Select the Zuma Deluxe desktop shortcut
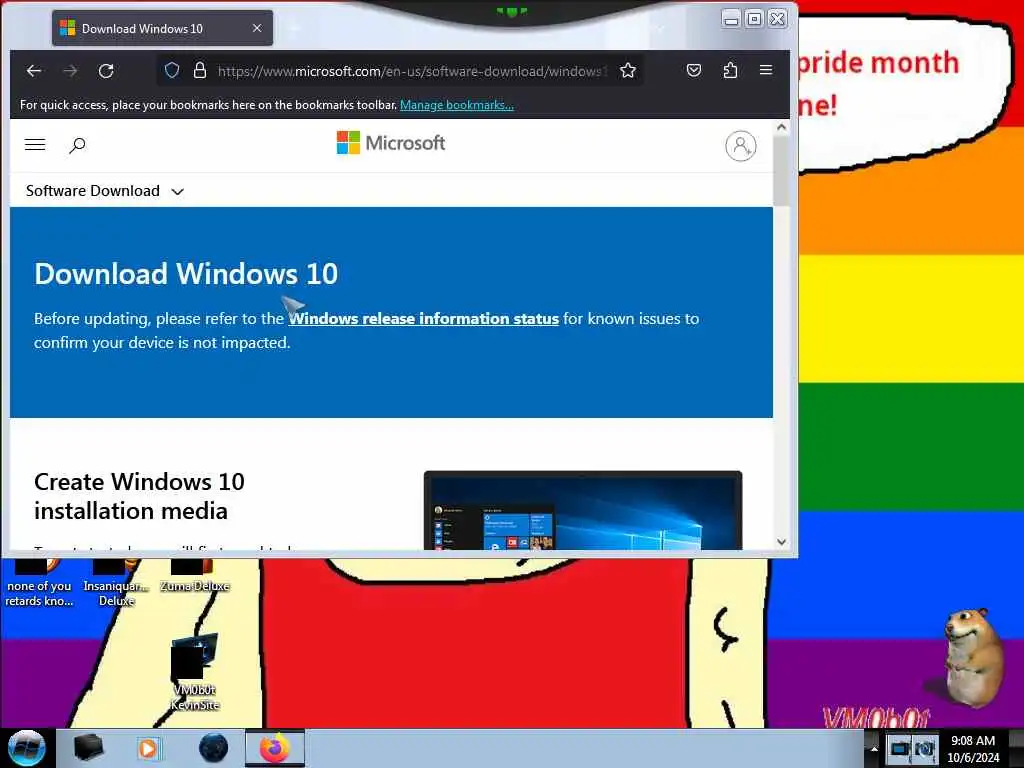 coord(194,575)
